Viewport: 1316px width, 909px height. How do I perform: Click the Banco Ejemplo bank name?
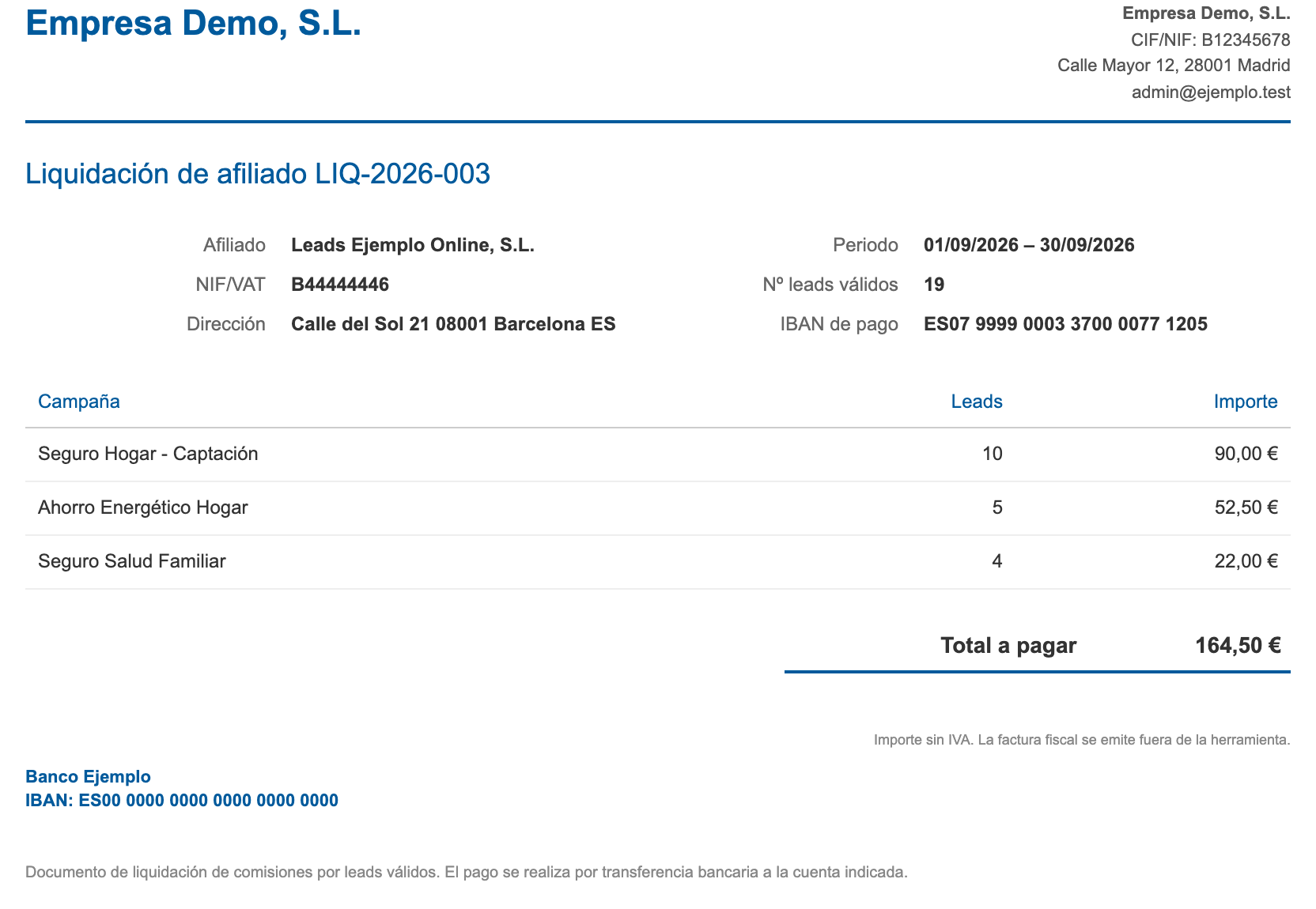pyautogui.click(x=88, y=776)
